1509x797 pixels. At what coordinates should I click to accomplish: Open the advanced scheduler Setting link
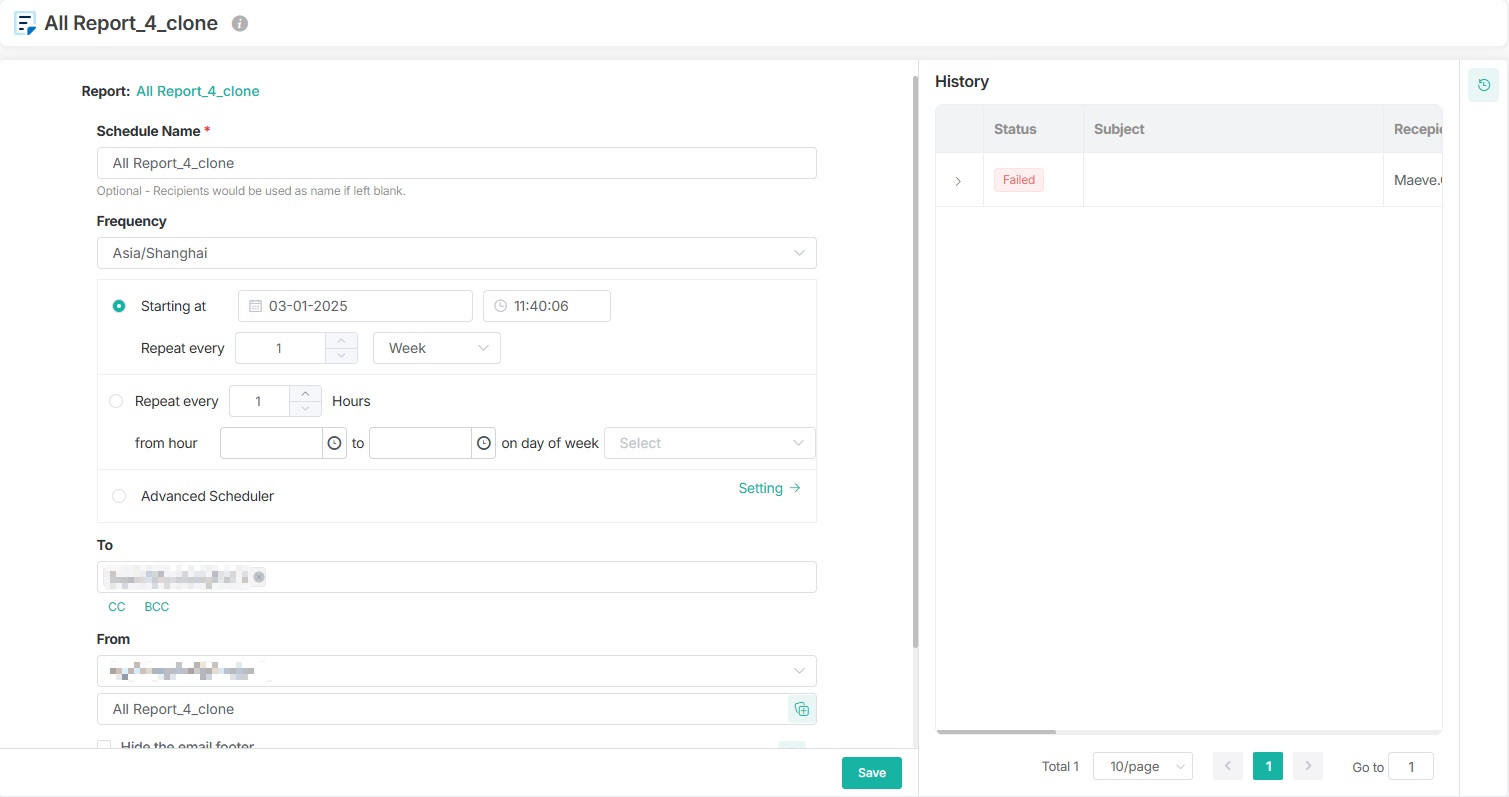769,488
